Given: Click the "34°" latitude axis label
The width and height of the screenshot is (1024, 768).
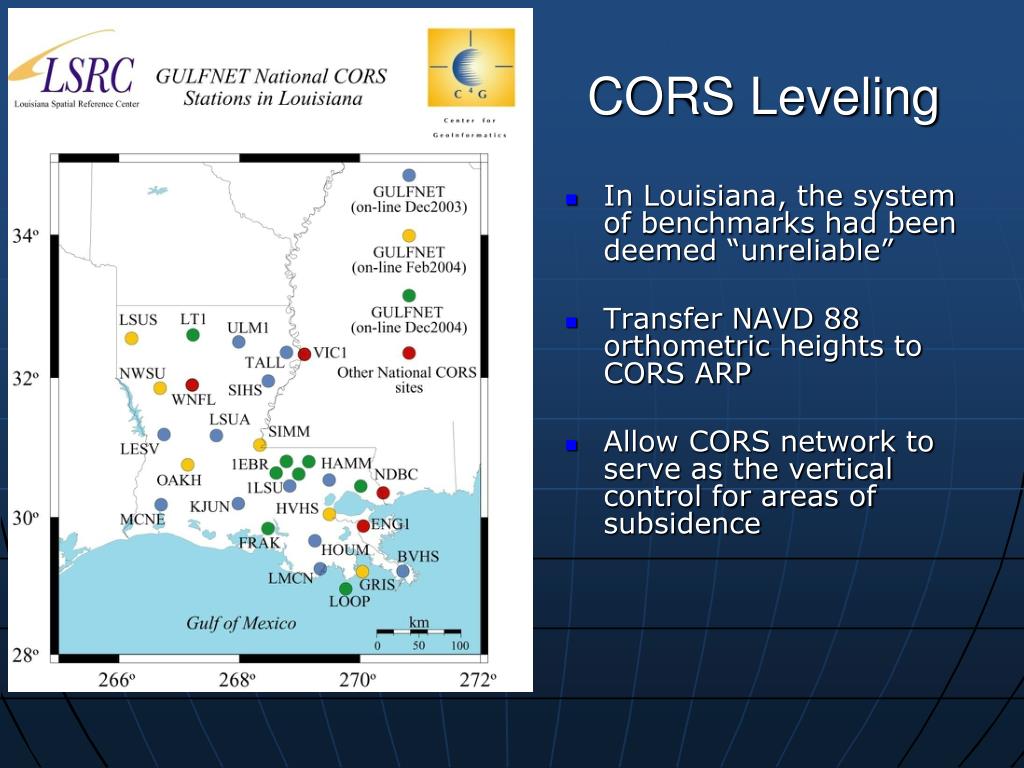Looking at the screenshot, I should 25,236.
